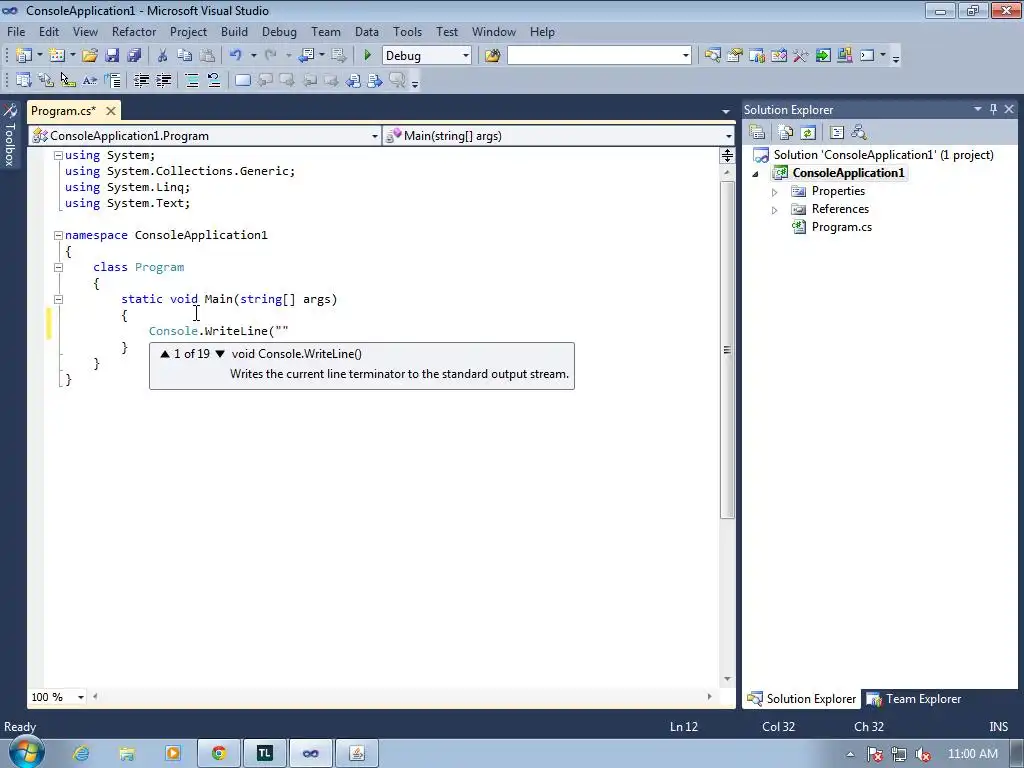The height and width of the screenshot is (768, 1024).
Task: Open the Build menu
Action: point(234,31)
